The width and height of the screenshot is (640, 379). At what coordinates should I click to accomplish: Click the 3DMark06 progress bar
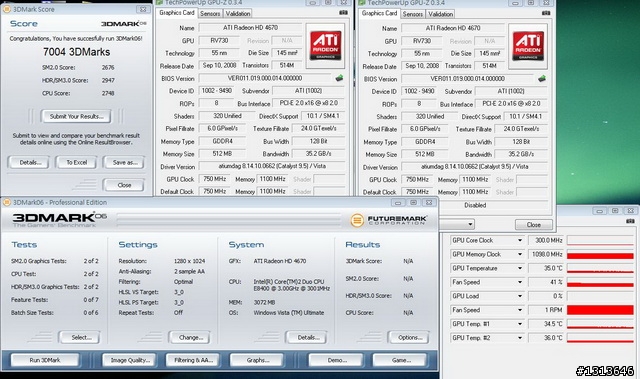229,220
